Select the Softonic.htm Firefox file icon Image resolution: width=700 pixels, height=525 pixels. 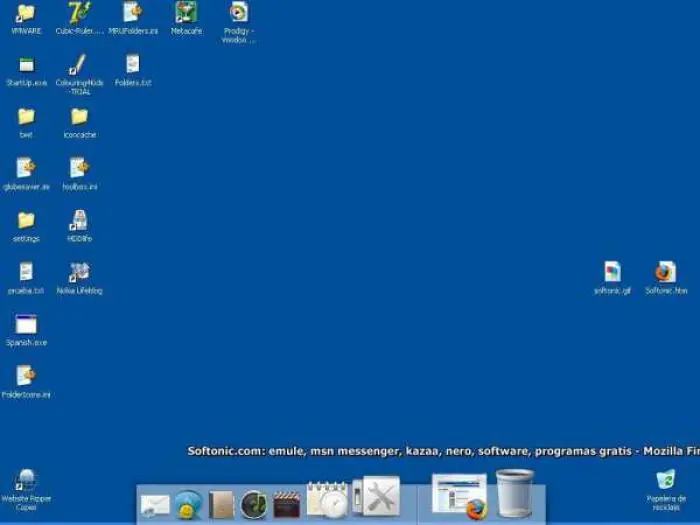[666, 278]
